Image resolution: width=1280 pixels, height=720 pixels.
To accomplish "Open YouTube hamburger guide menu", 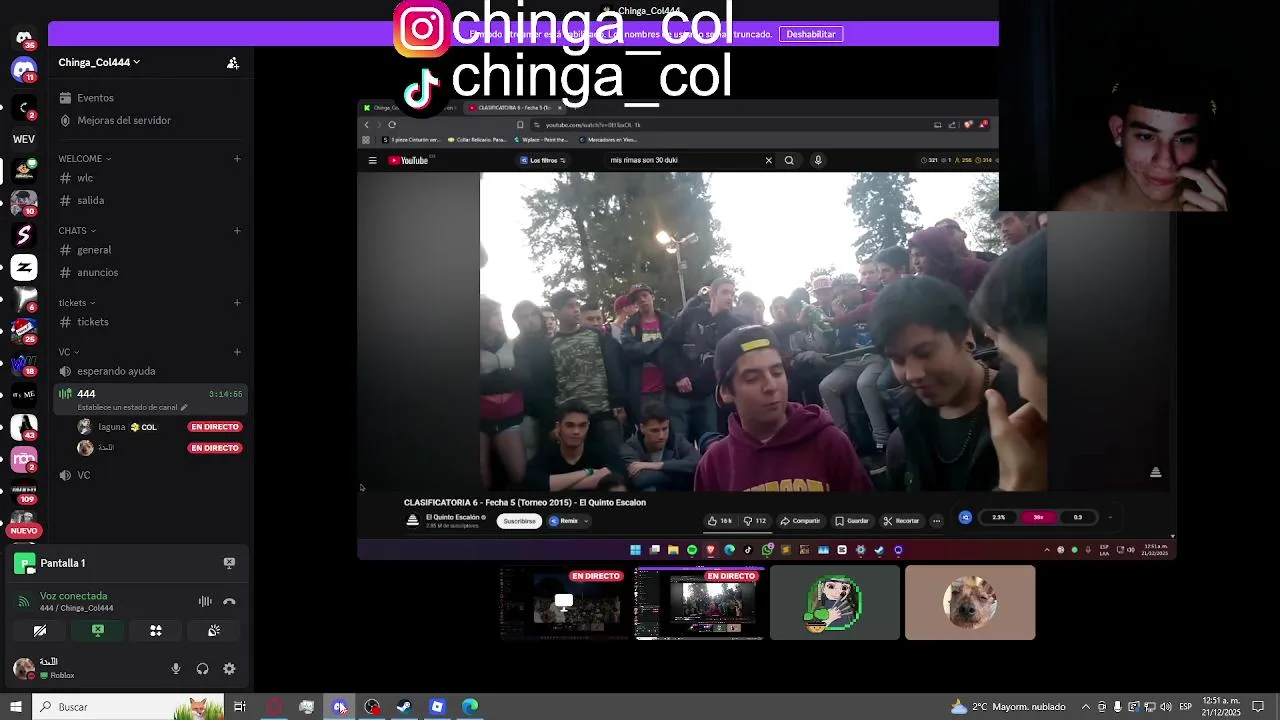I will (x=372, y=160).
